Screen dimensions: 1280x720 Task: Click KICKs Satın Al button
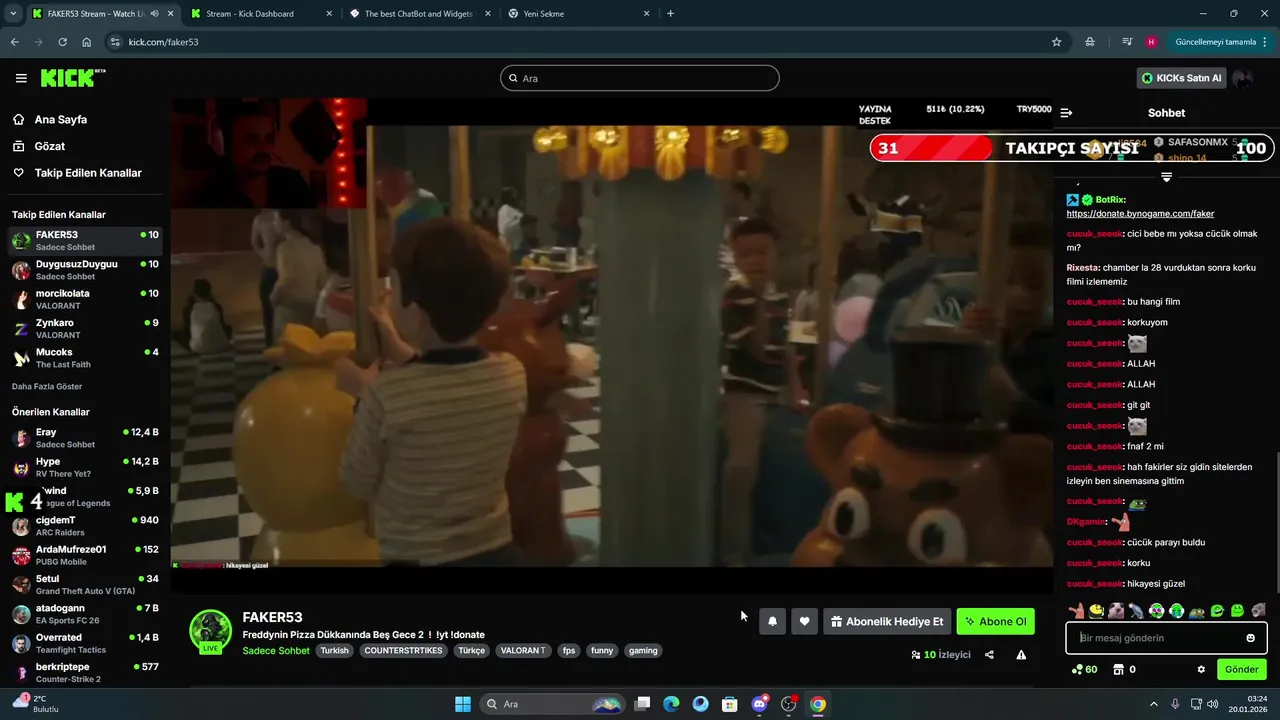pos(1181,78)
